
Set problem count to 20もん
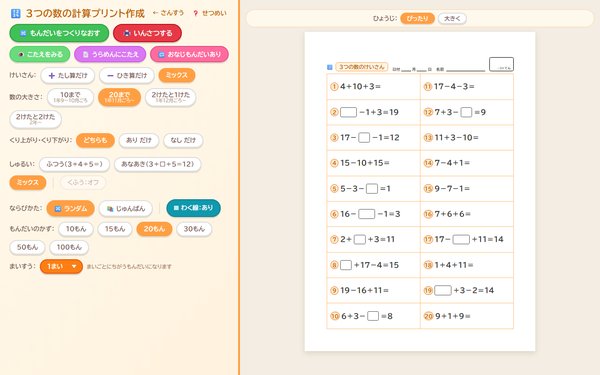coord(154,229)
